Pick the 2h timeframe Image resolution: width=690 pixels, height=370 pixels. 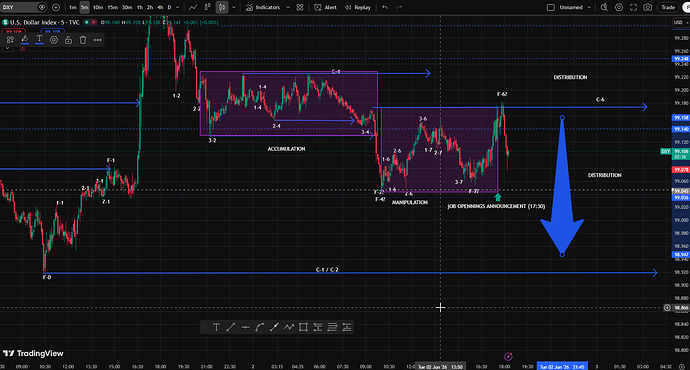click(150, 7)
